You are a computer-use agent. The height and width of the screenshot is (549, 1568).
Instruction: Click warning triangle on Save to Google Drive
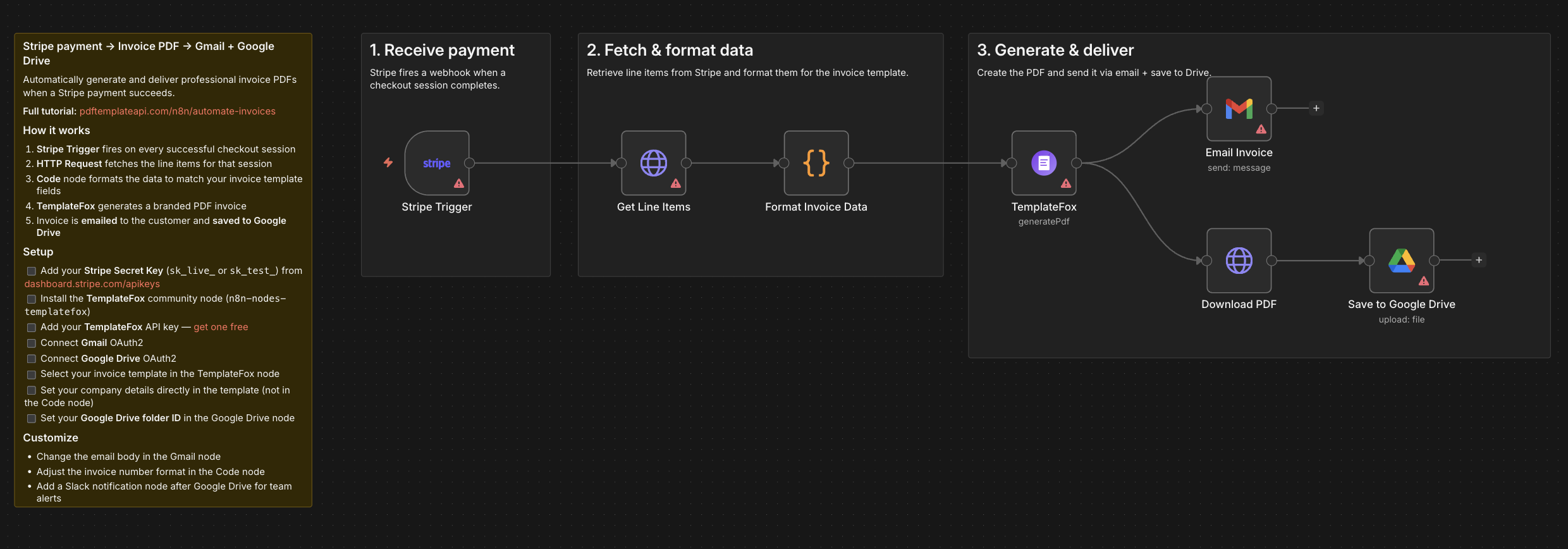1424,281
